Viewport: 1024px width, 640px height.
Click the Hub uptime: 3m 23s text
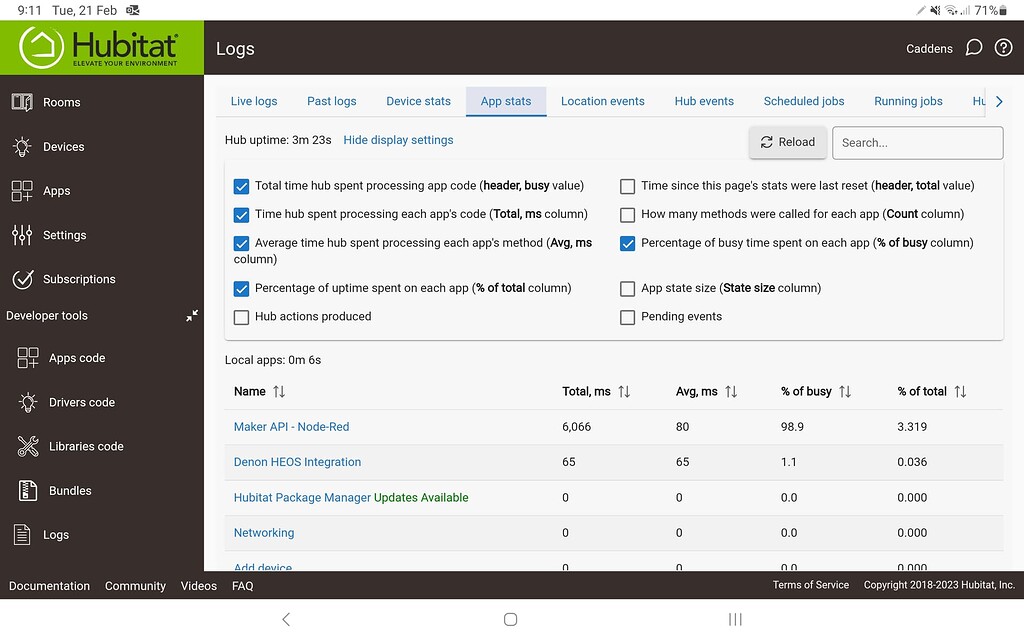278,140
